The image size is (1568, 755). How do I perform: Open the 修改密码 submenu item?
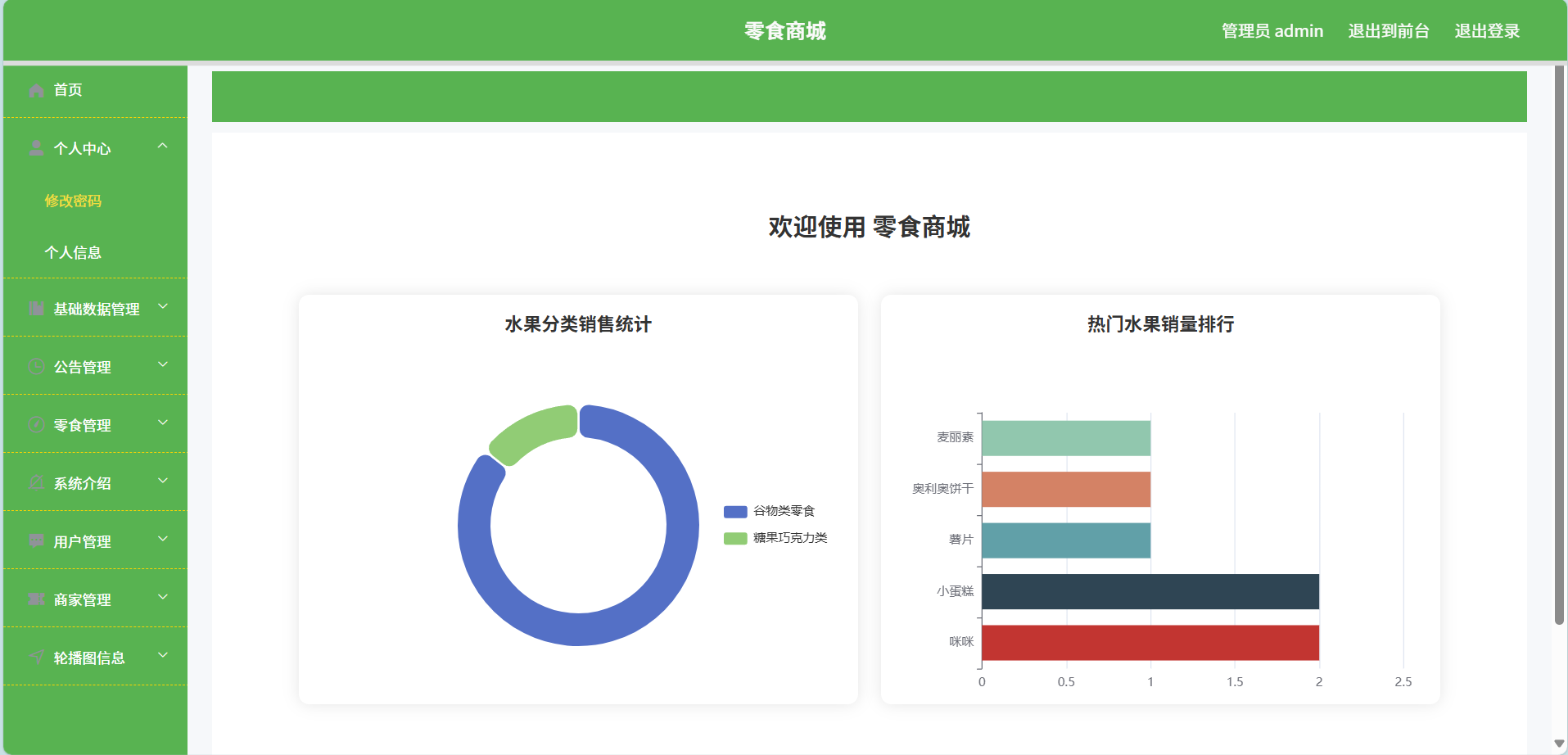point(73,201)
